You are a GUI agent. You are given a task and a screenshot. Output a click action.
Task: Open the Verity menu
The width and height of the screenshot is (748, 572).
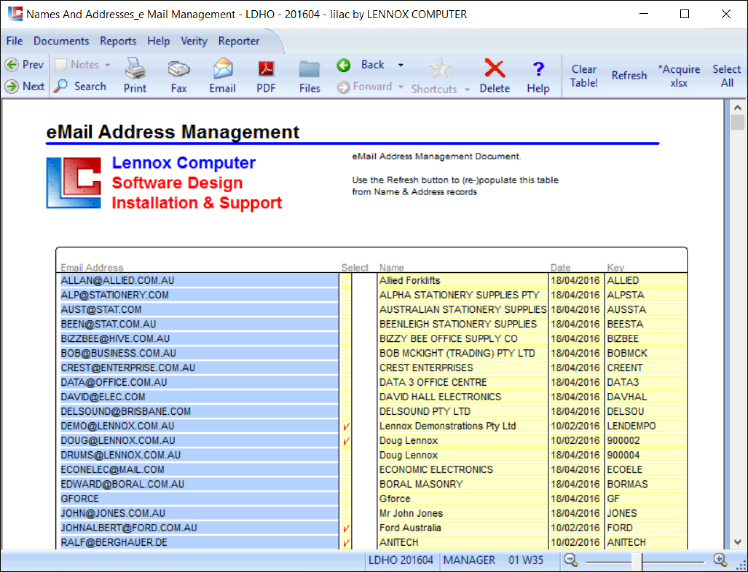194,41
